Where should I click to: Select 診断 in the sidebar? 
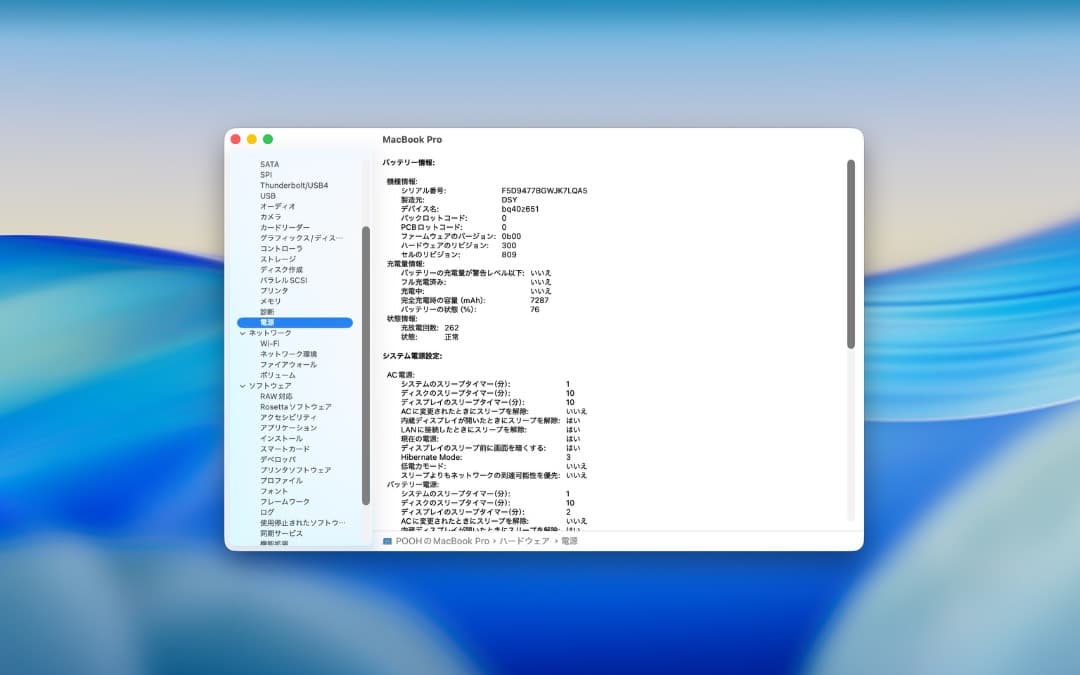(x=267, y=312)
